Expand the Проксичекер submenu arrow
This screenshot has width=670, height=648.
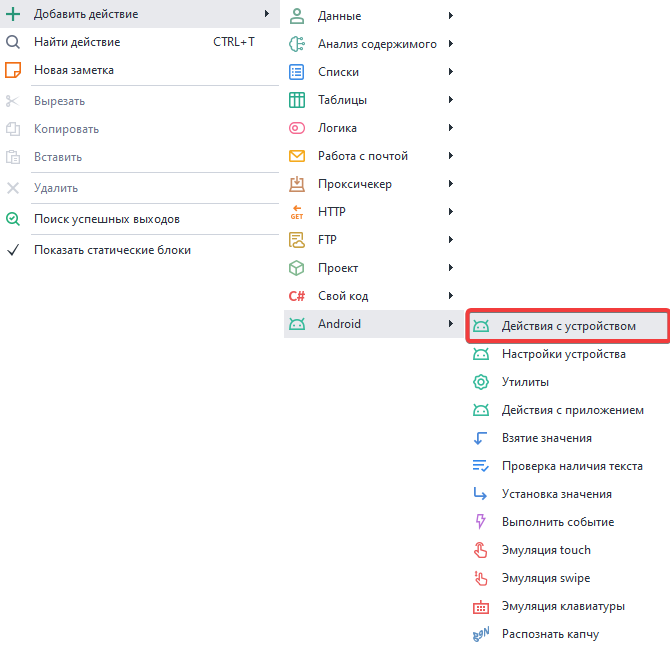tap(451, 184)
